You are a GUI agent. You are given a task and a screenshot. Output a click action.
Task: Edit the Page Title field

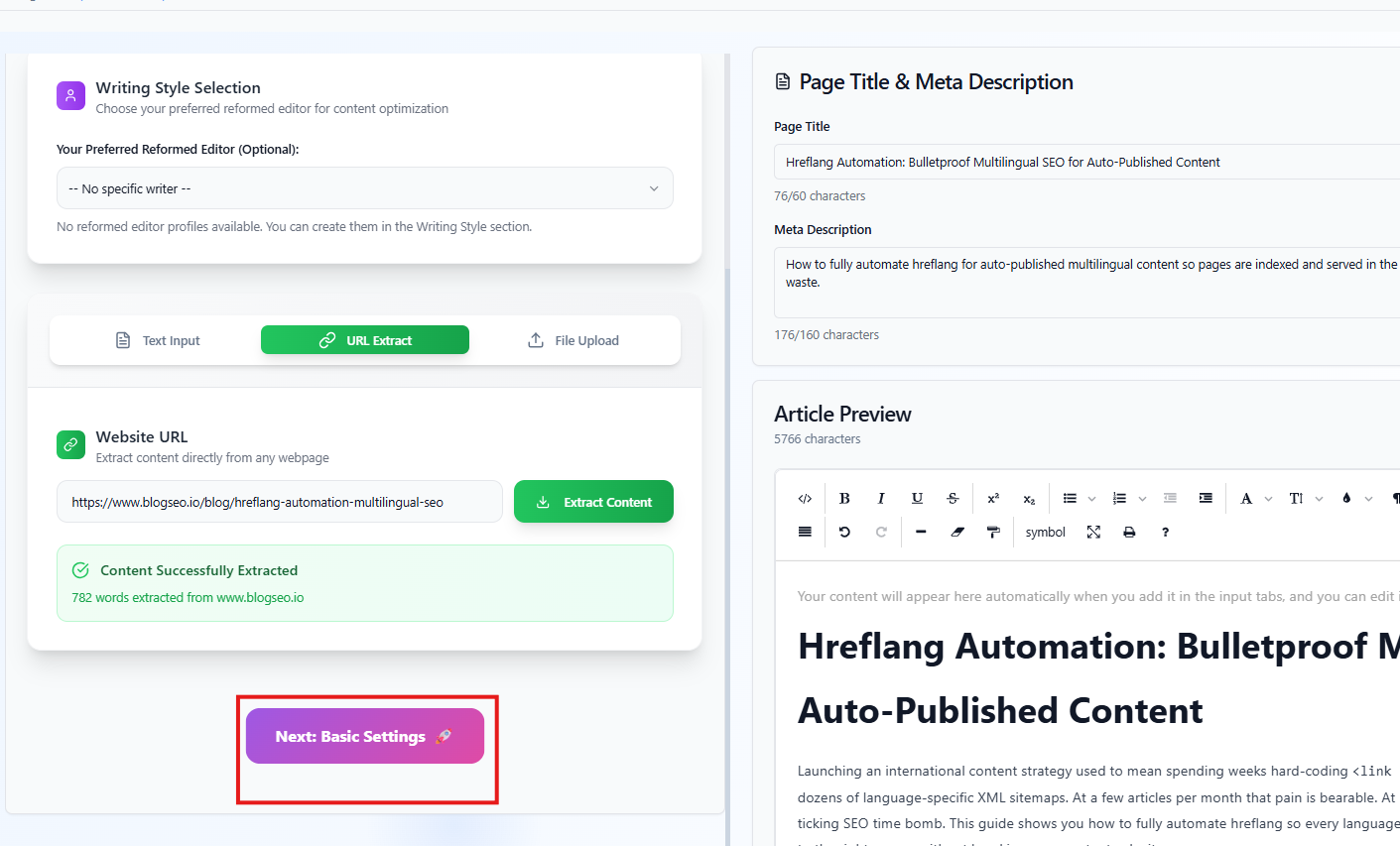point(1086,162)
